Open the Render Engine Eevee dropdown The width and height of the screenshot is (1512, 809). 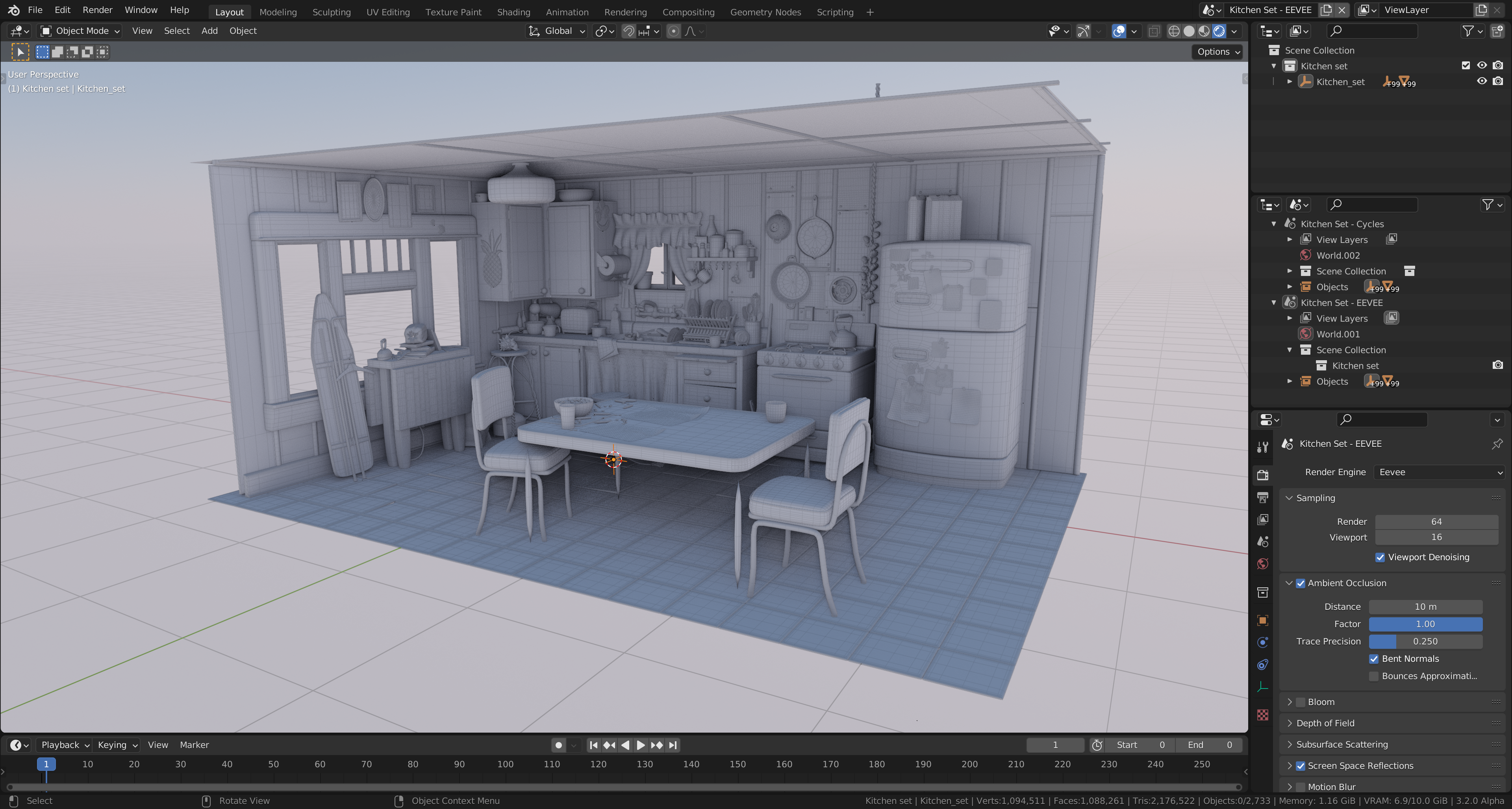click(1440, 472)
